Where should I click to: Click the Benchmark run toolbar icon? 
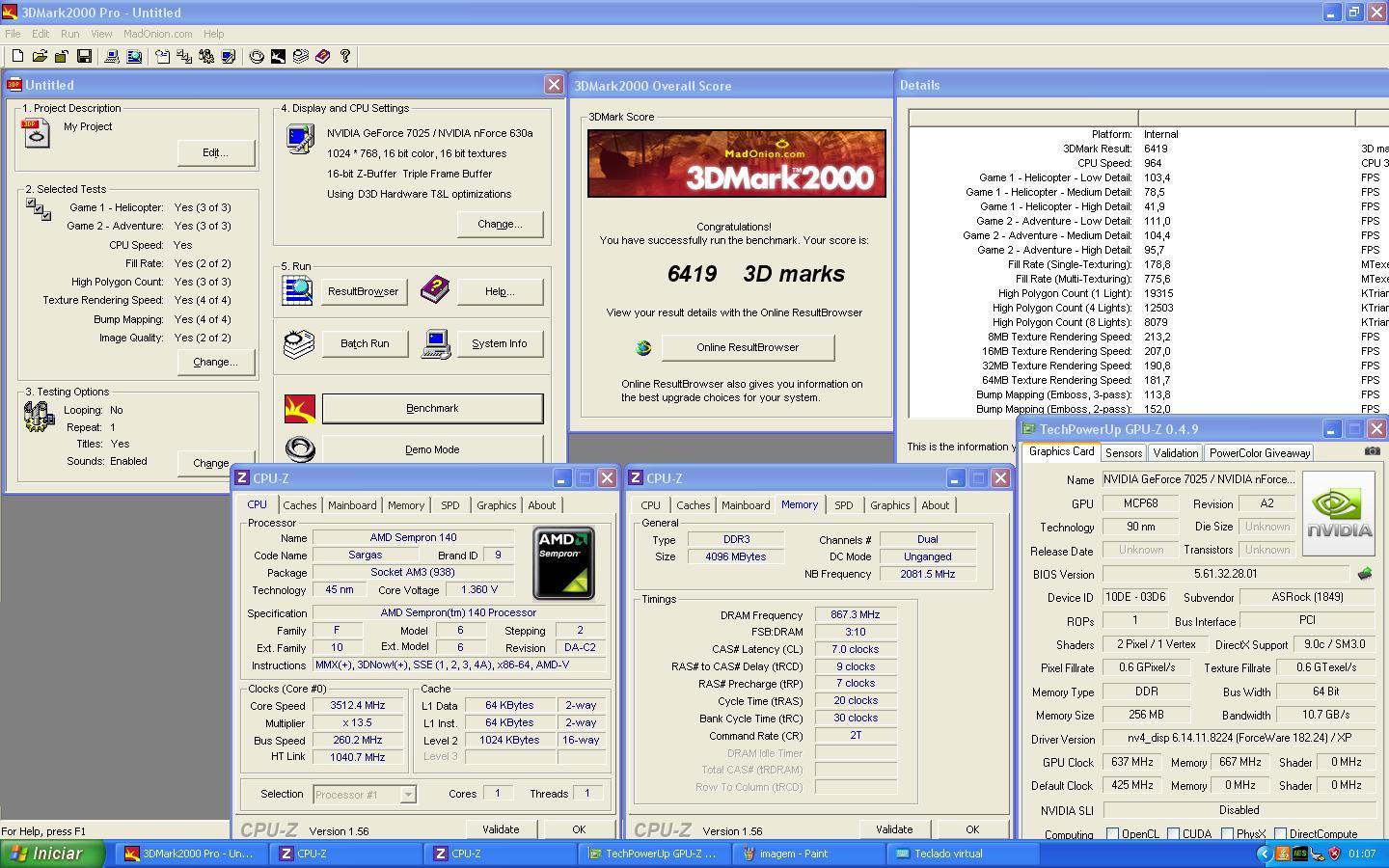point(278,57)
